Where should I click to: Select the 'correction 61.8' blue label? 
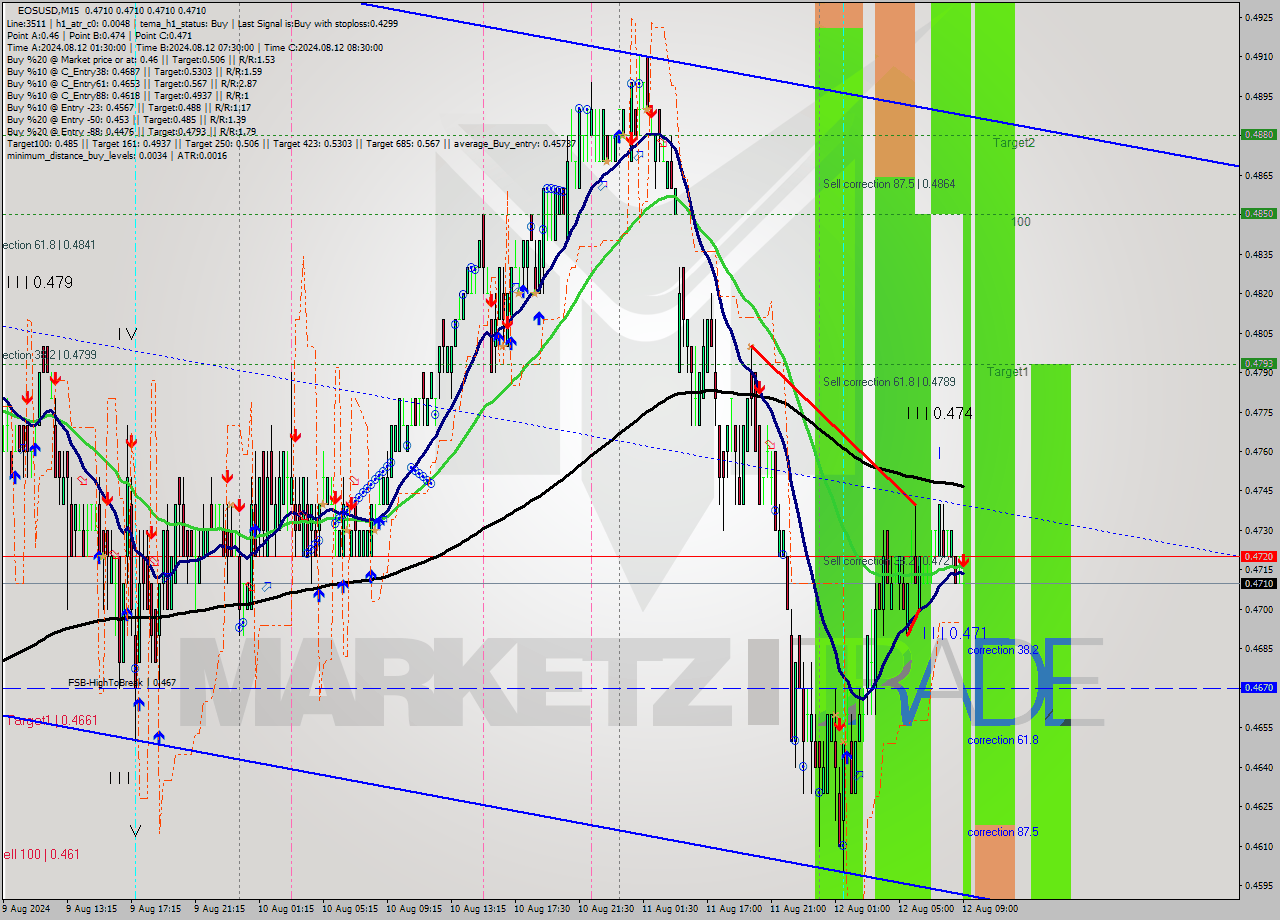[x=1003, y=740]
